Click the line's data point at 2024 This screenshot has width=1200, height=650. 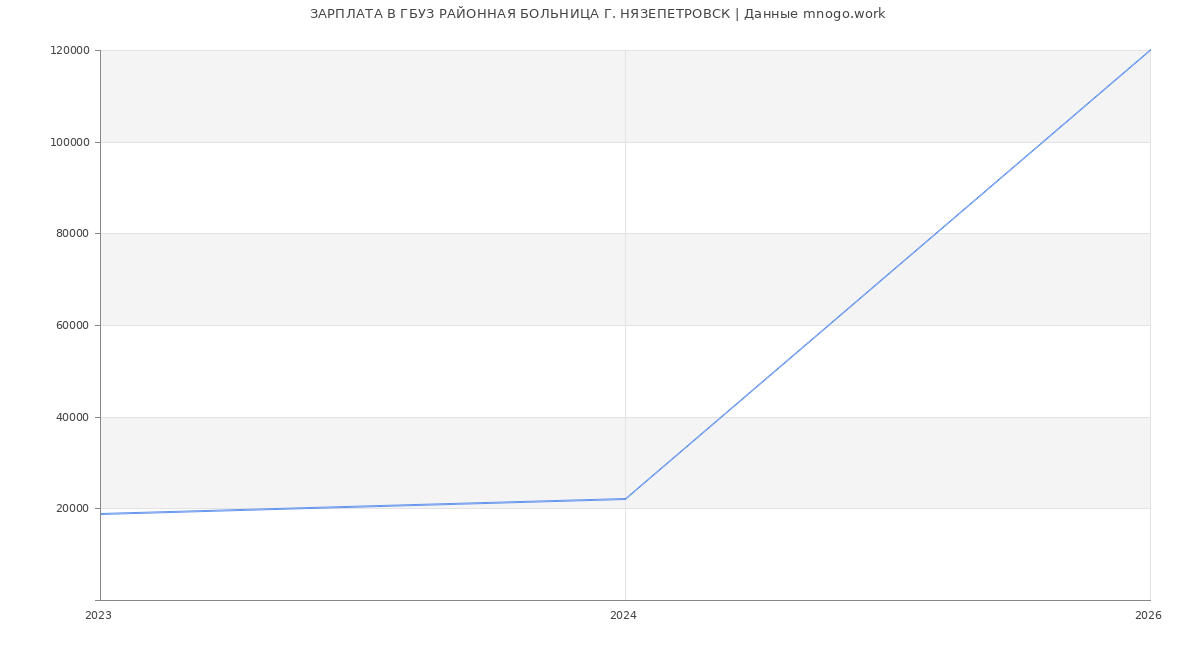625,499
